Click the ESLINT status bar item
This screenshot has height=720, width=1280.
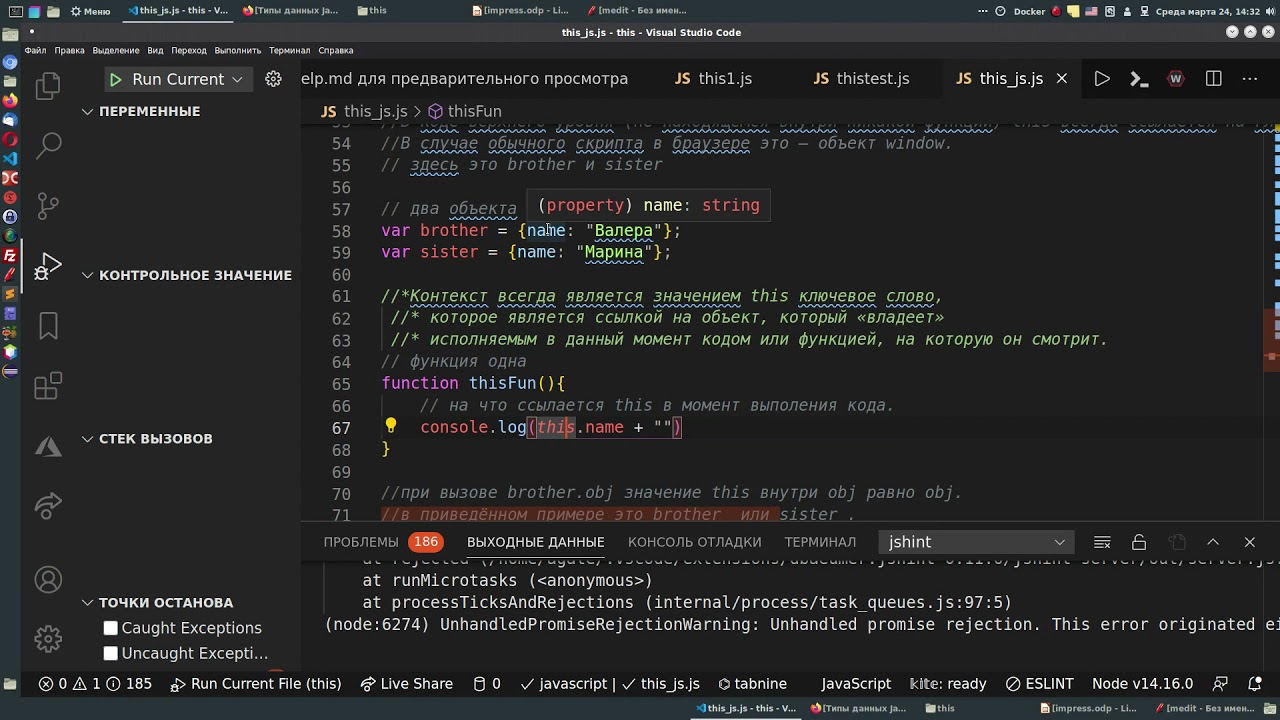[1039, 684]
